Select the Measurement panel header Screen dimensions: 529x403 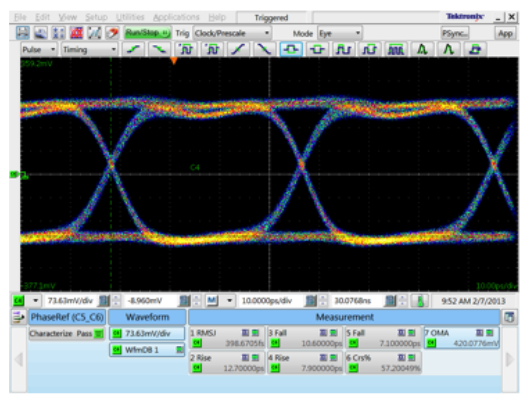pos(344,317)
